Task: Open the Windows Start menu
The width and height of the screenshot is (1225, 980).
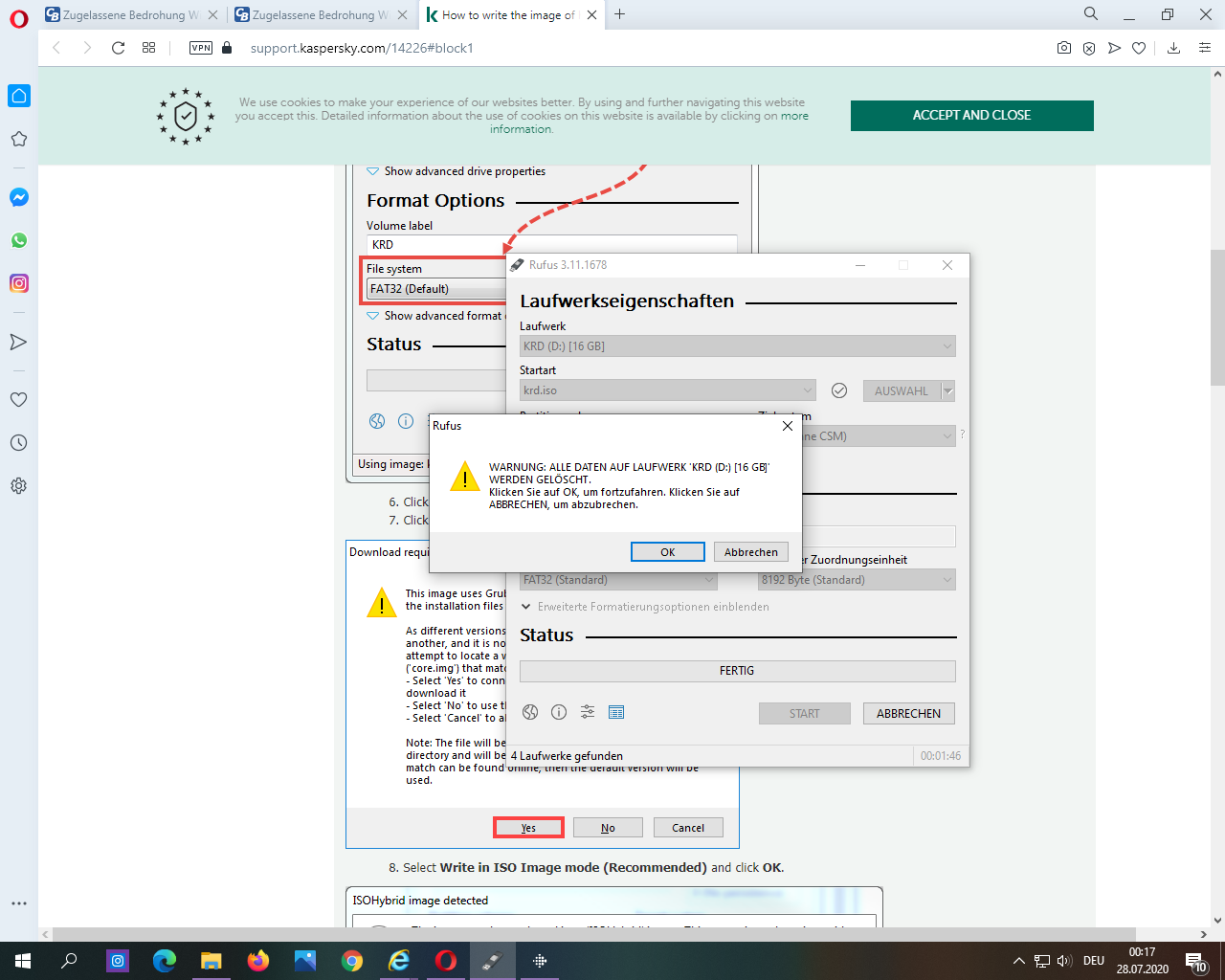Action: (x=23, y=961)
